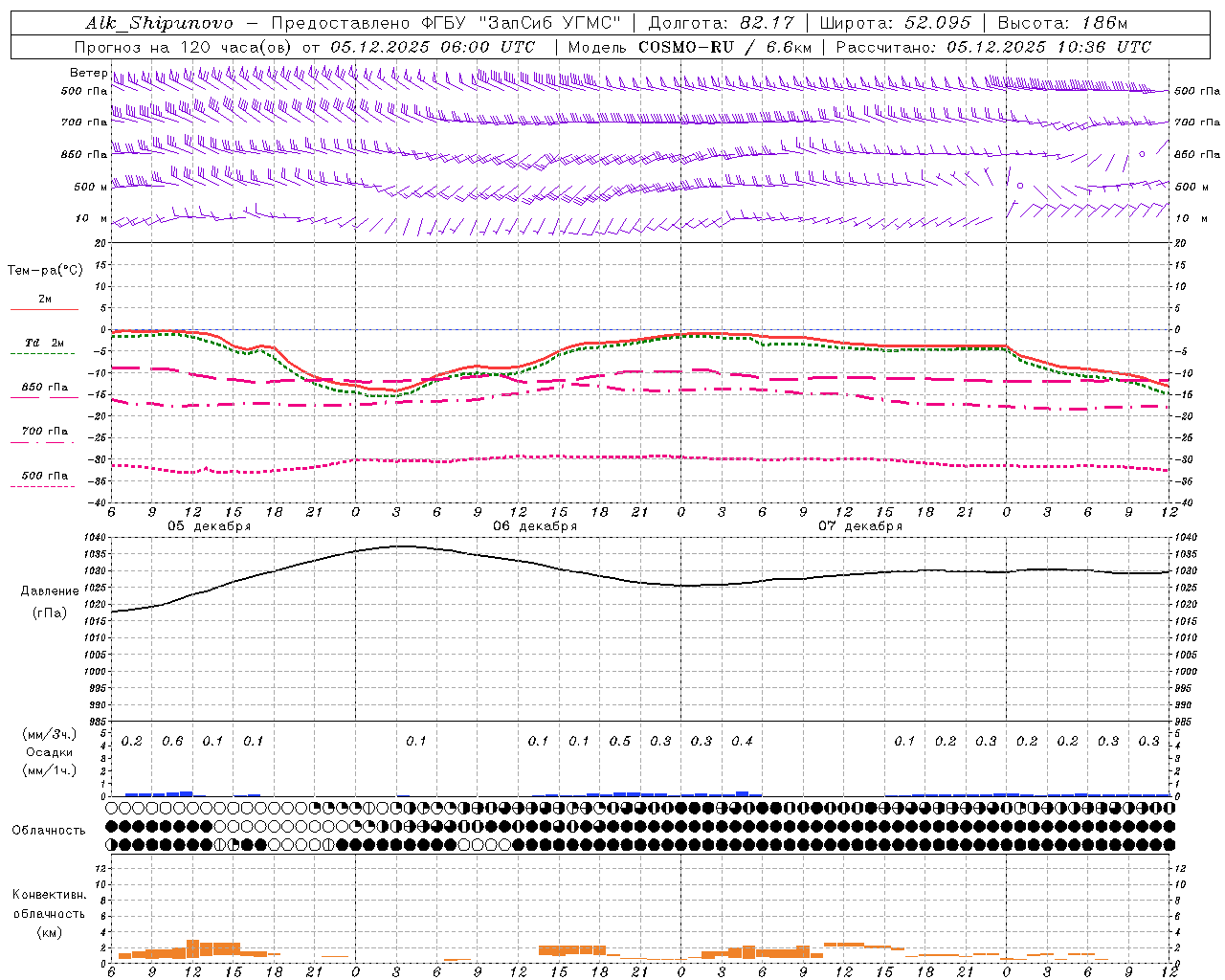The width and height of the screenshot is (1225, 980).
Task: Click the right-side 850 гПа wind level label
Action: 1197,154
